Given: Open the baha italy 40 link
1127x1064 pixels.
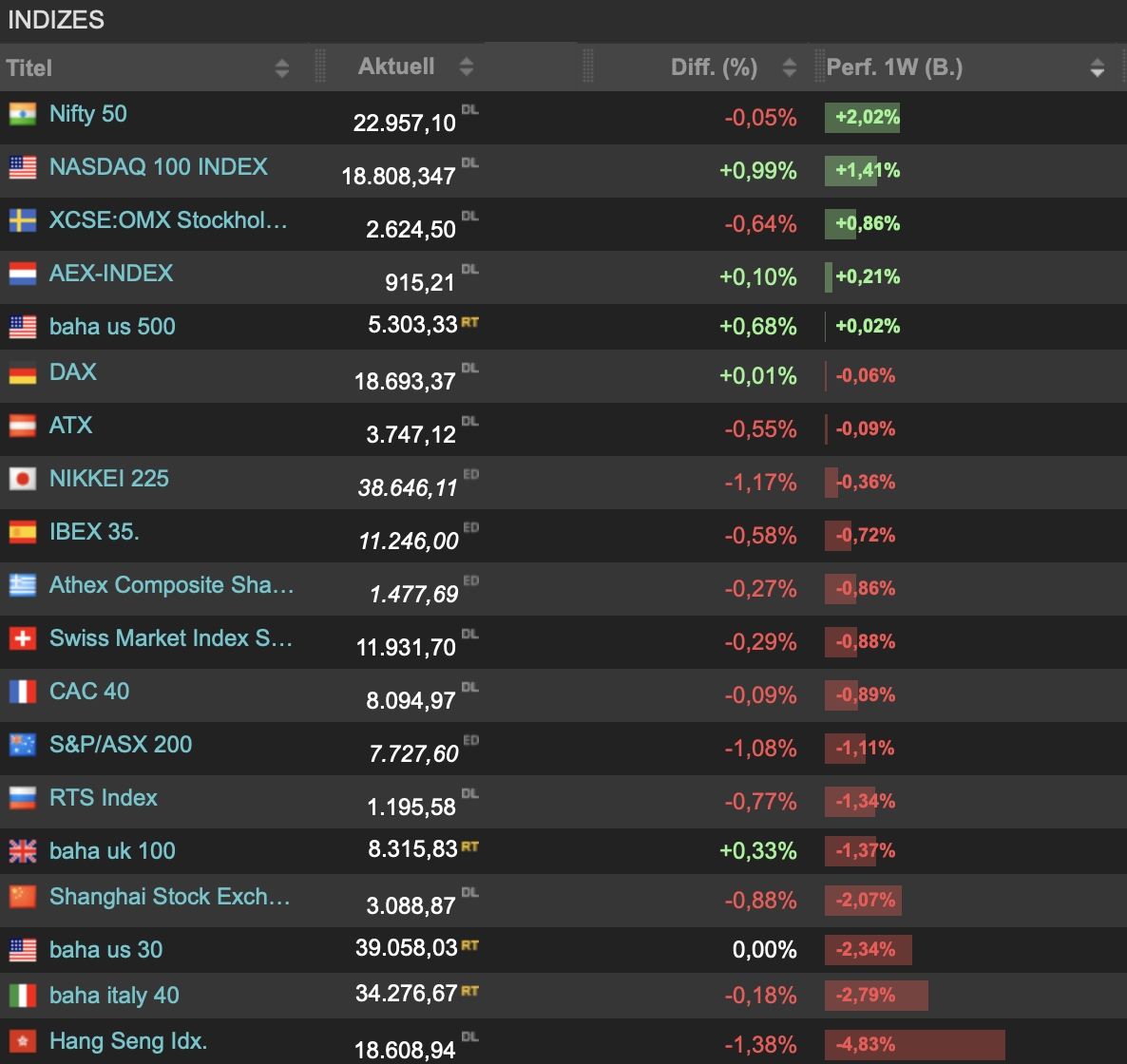Looking at the screenshot, I should [114, 996].
